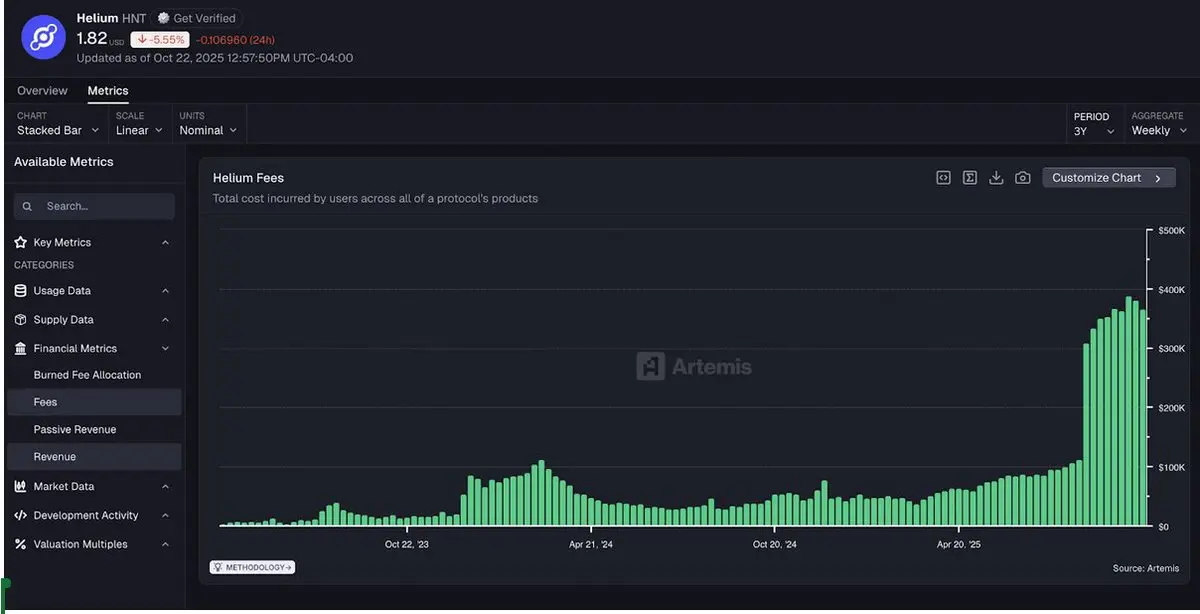Switch to the Overview tab
1200x614 pixels.
click(x=42, y=91)
